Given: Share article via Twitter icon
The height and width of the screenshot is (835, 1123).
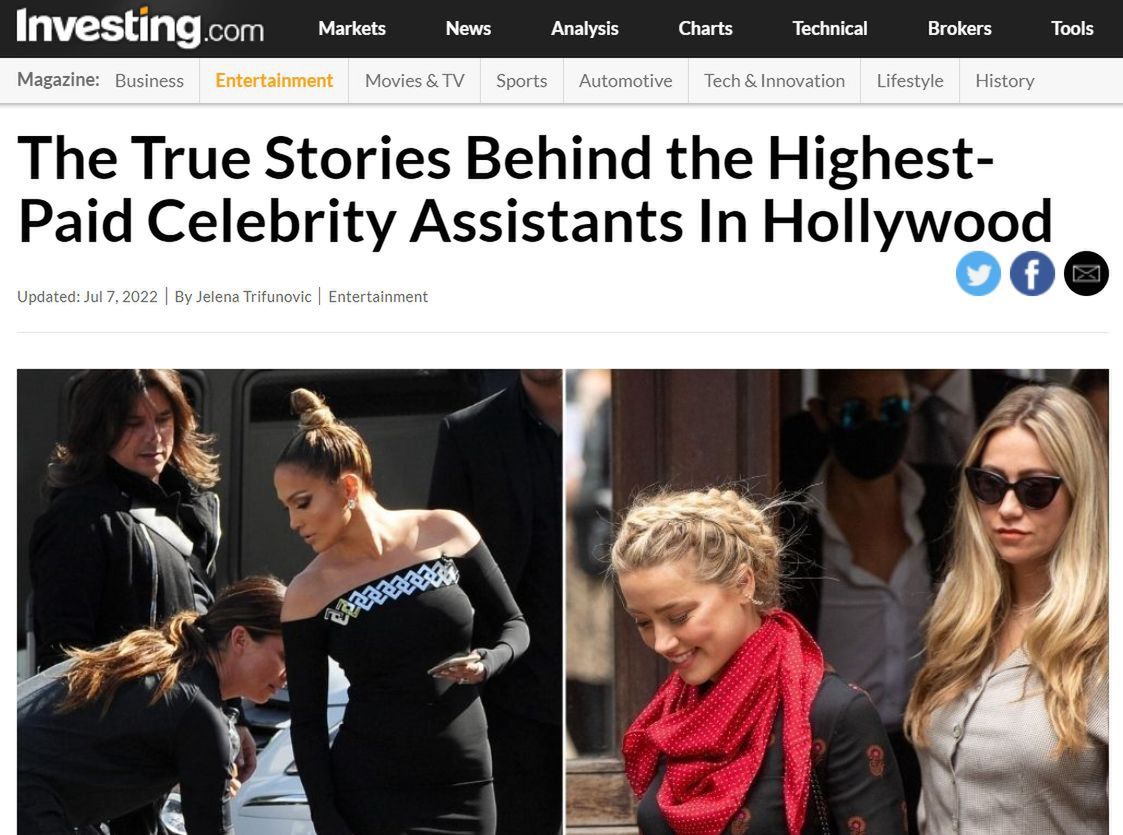Looking at the screenshot, I should tap(978, 274).
